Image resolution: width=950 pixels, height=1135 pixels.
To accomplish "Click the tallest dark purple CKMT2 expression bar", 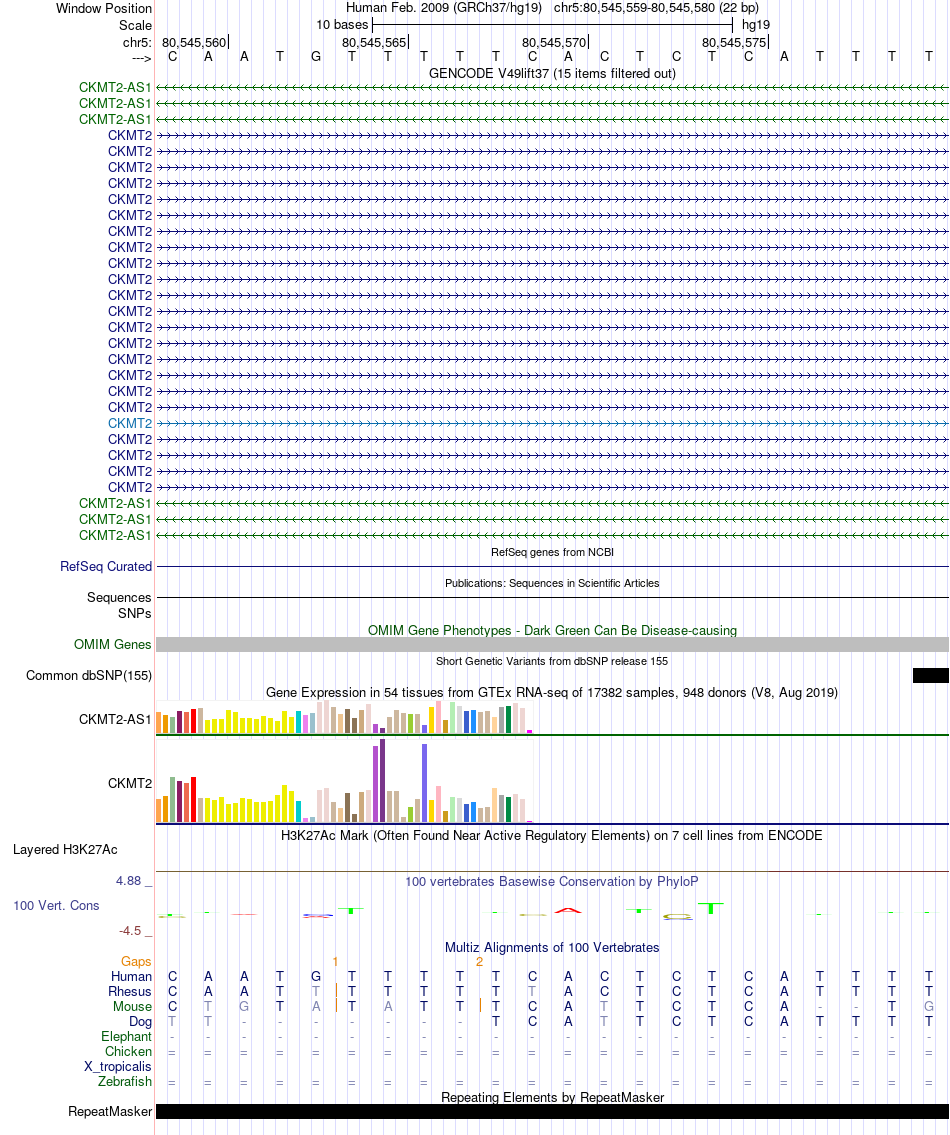I will tap(382, 780).
